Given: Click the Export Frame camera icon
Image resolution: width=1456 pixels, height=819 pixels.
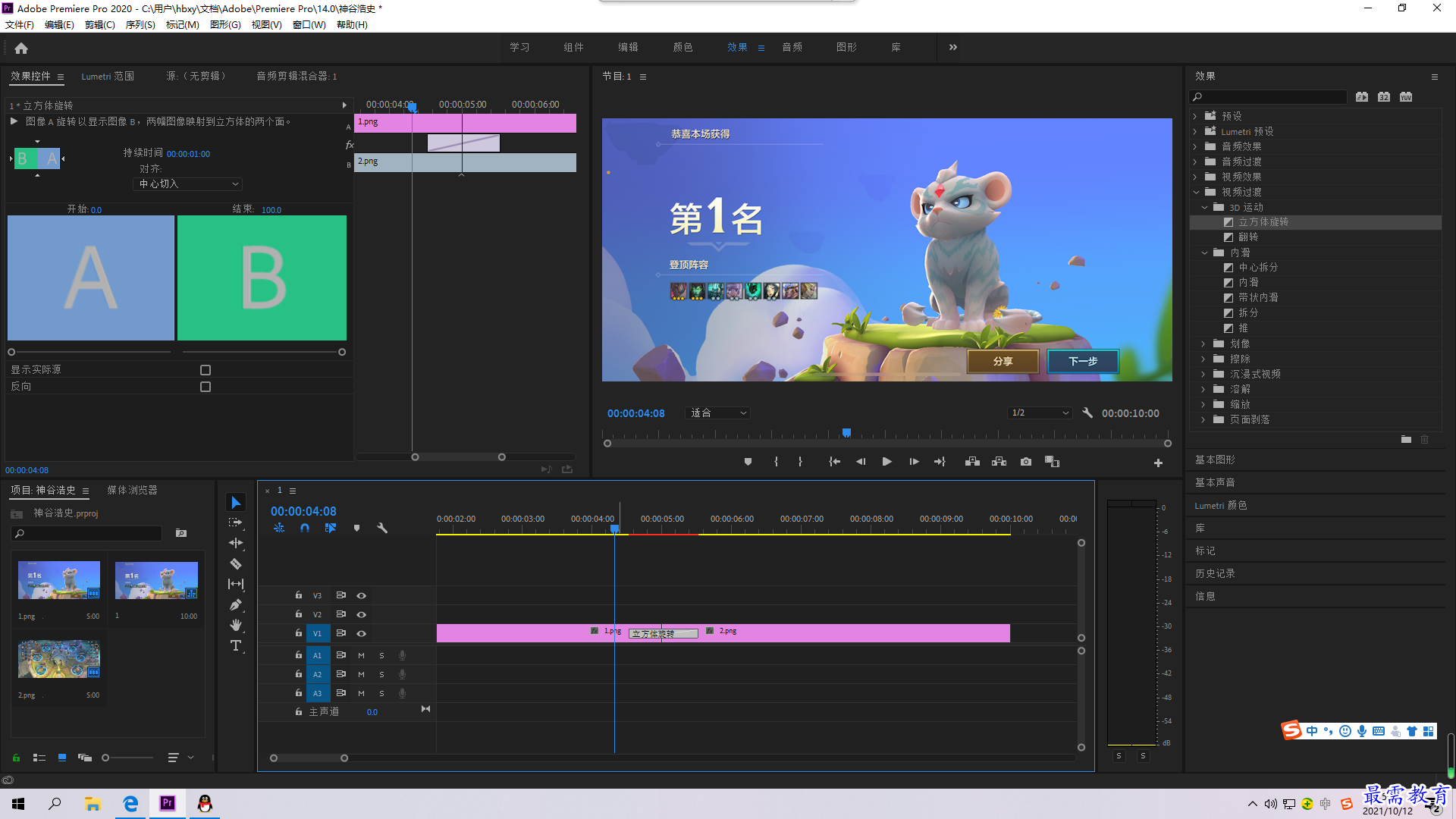Looking at the screenshot, I should 1026,462.
